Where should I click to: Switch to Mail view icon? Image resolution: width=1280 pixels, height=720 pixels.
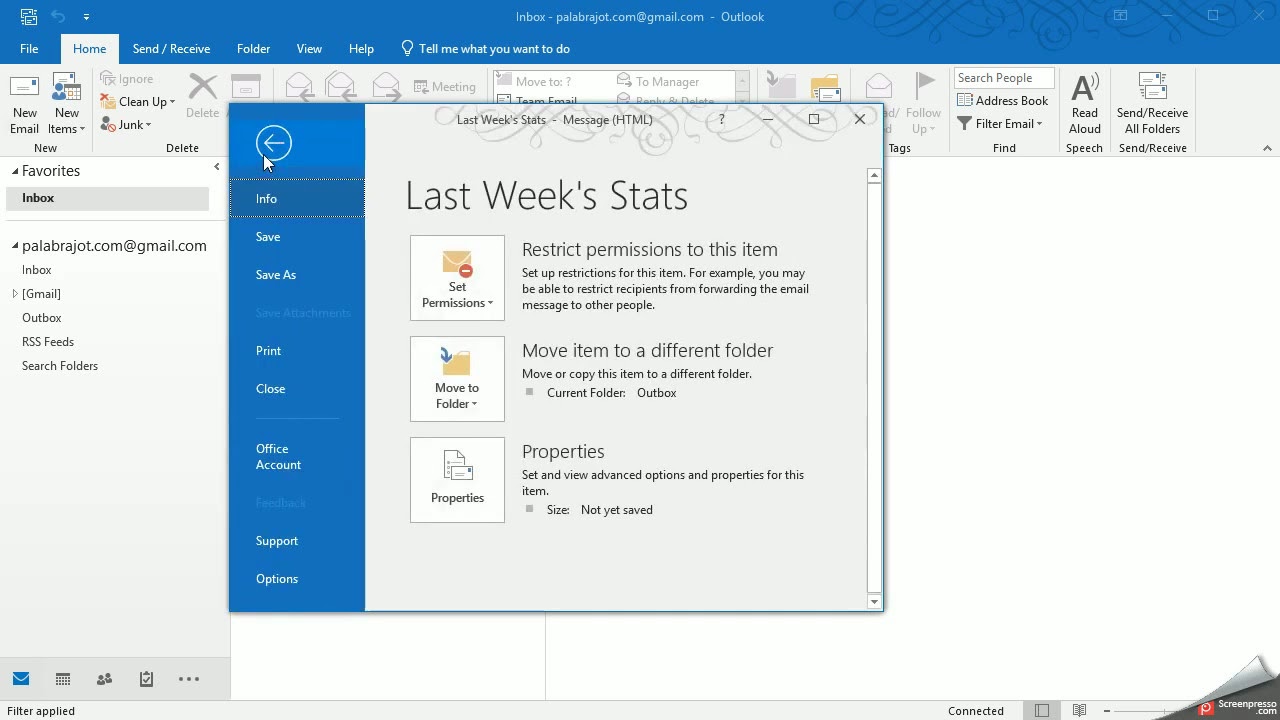[21, 679]
